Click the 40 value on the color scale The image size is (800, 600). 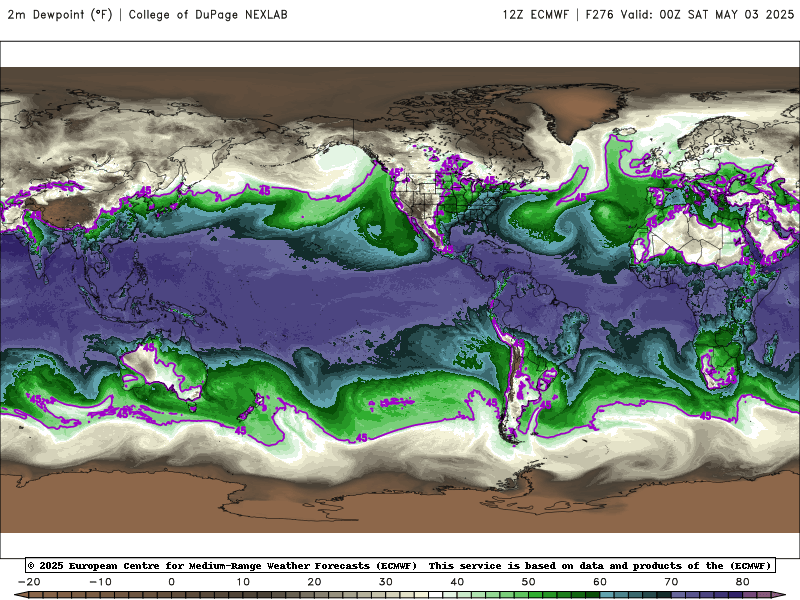click(457, 582)
